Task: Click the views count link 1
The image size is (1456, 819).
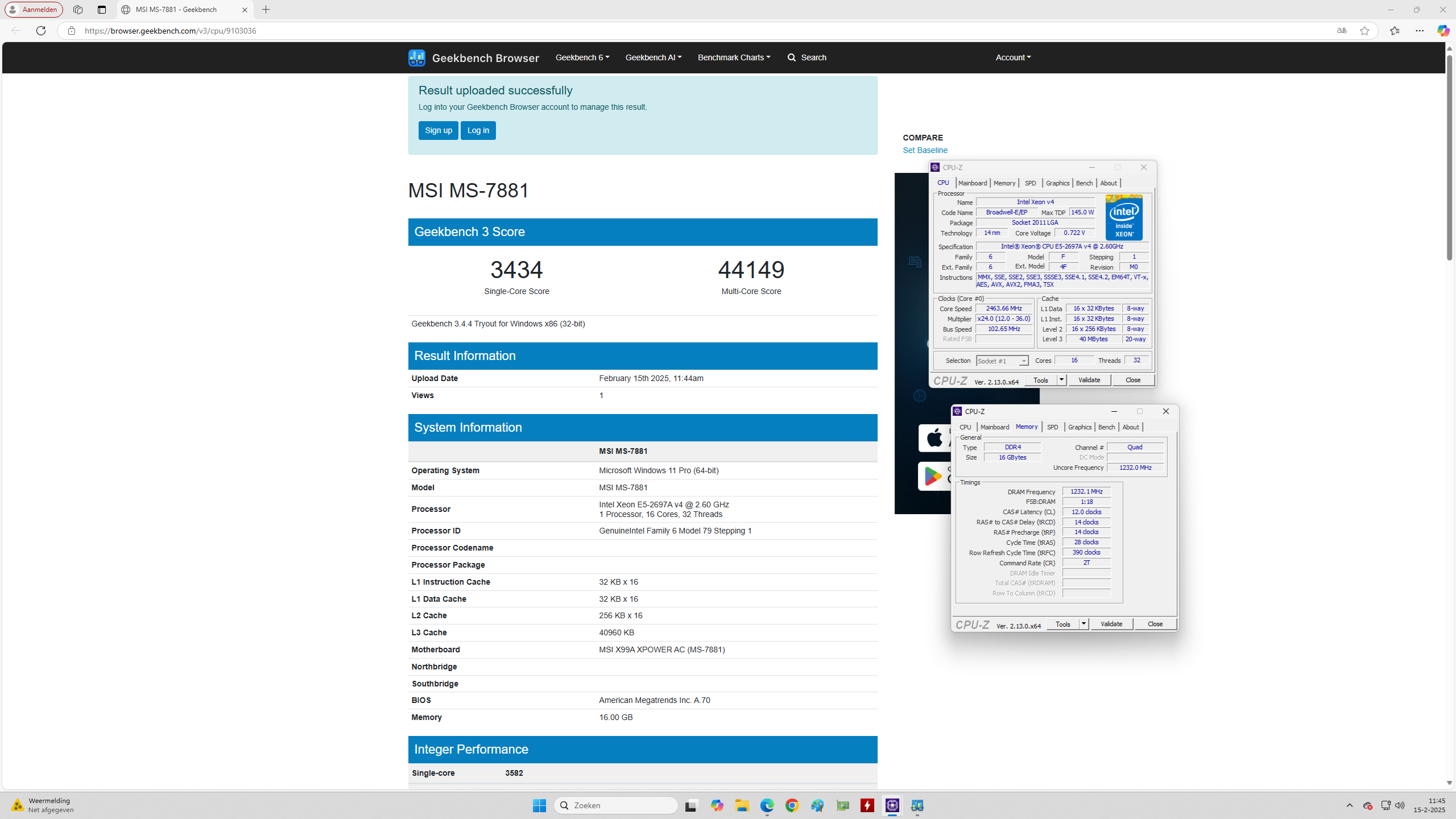Action: [x=601, y=395]
